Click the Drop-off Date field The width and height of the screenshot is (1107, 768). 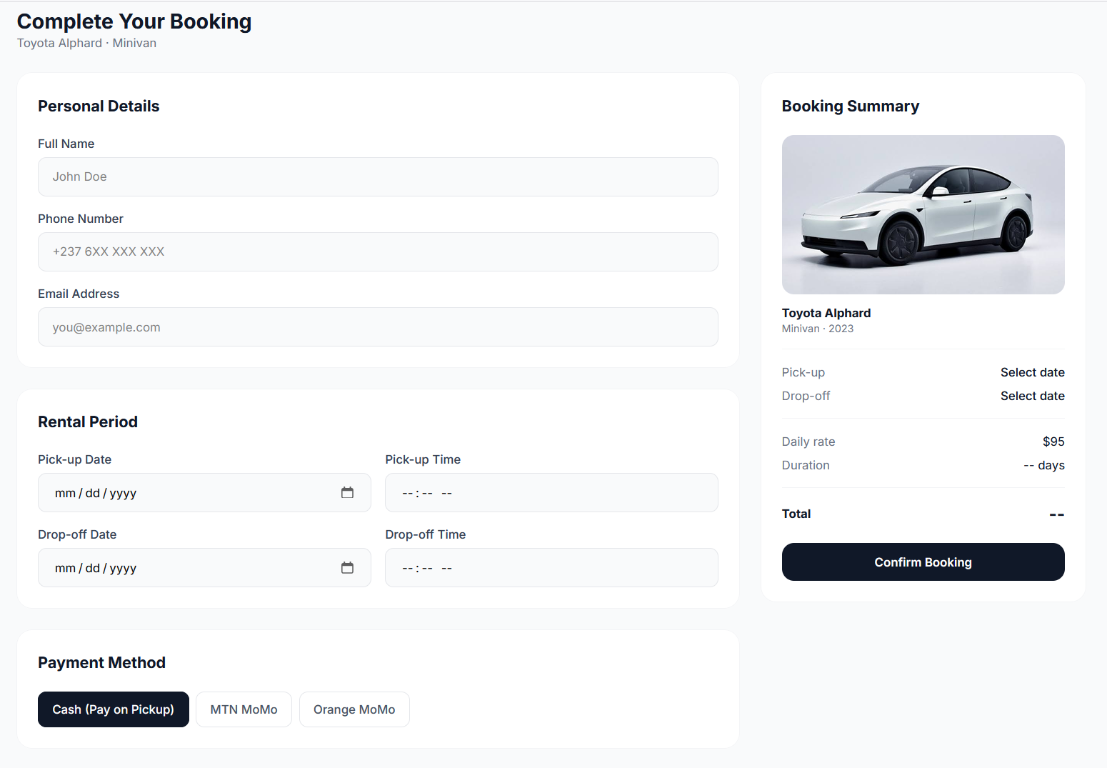click(x=204, y=568)
